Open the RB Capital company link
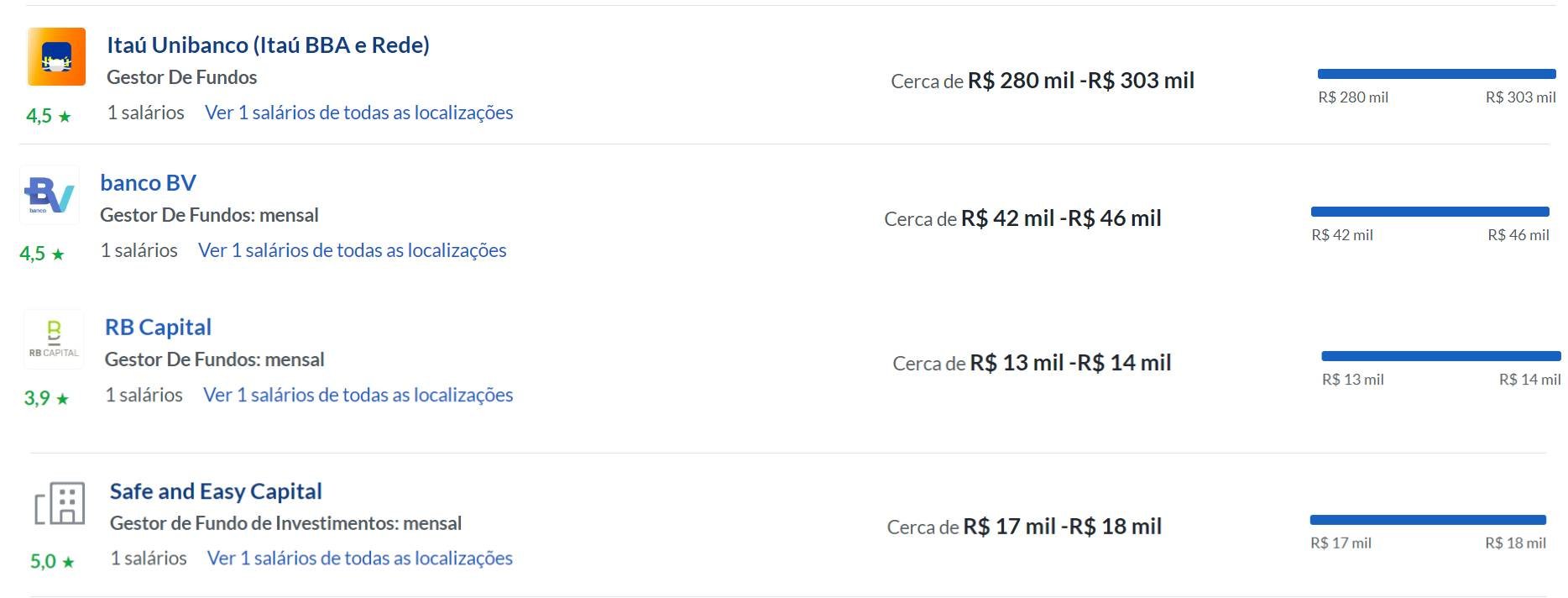This screenshot has height=598, width=1568. [x=158, y=327]
